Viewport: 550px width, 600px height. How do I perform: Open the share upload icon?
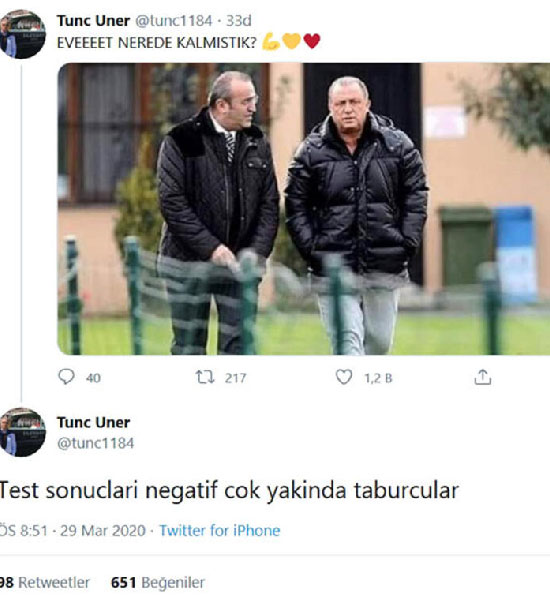[x=483, y=377]
